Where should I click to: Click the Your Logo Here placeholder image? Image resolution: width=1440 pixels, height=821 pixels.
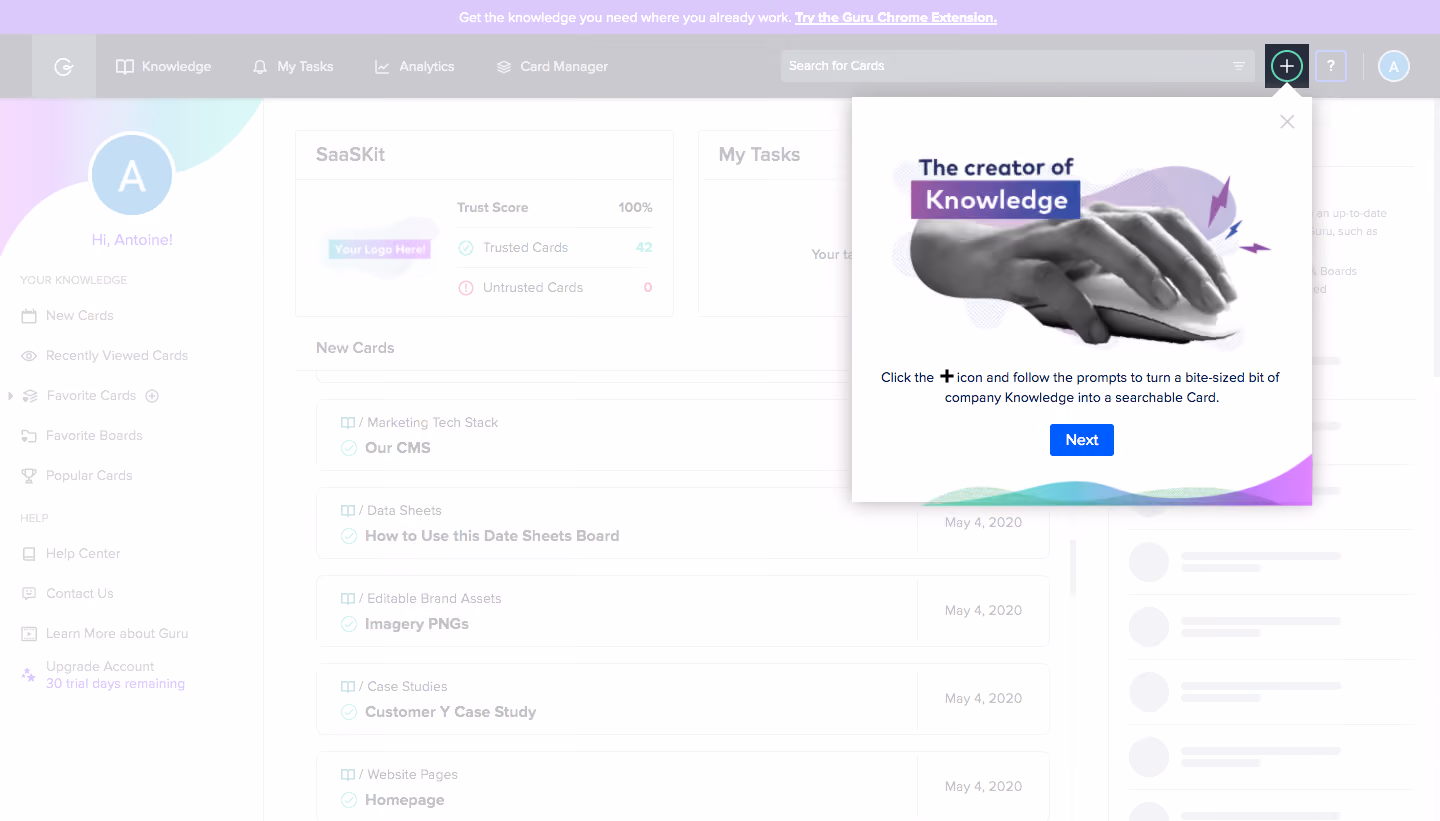(x=380, y=249)
